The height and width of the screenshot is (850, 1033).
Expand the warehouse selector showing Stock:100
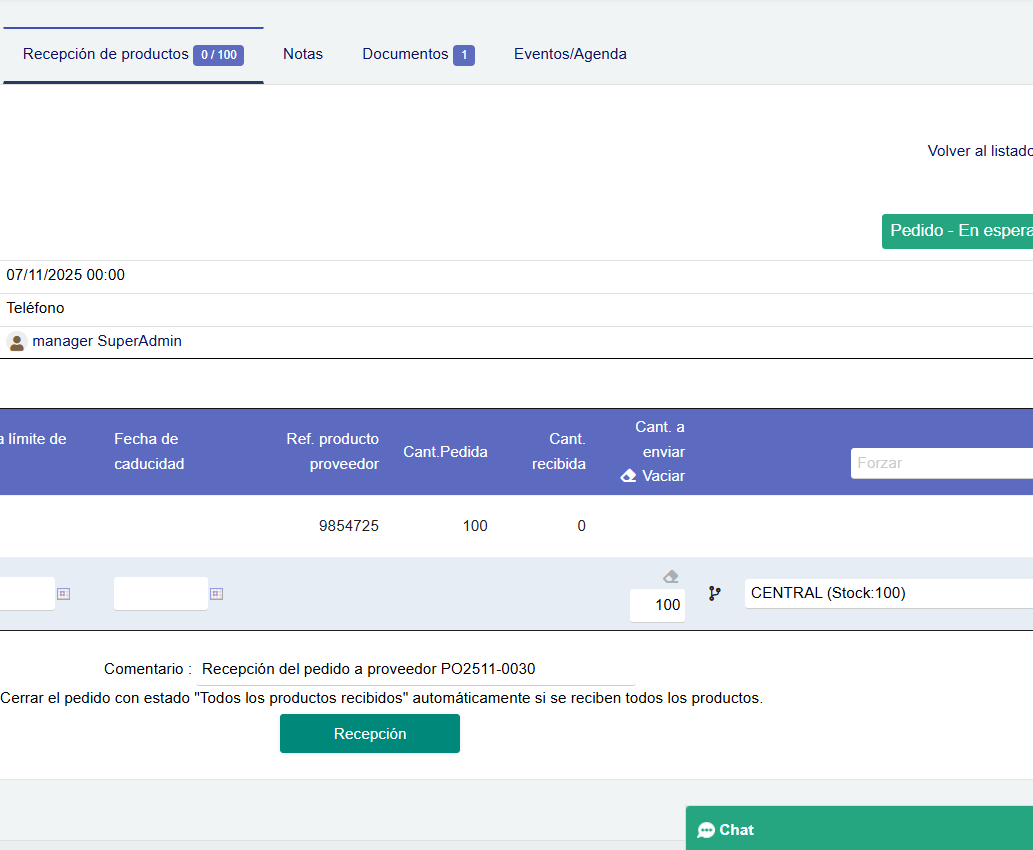(888, 593)
